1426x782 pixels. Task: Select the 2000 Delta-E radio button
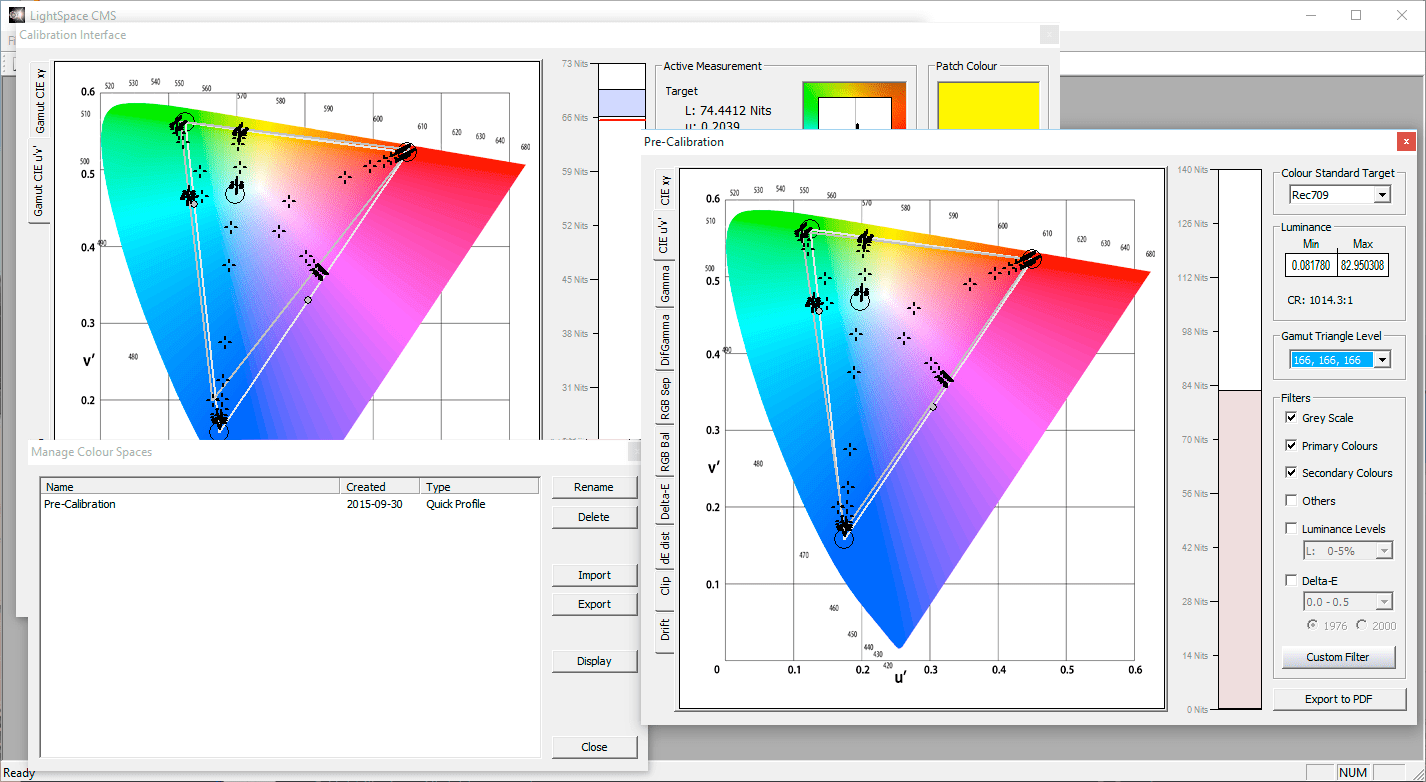pyautogui.click(x=1361, y=625)
